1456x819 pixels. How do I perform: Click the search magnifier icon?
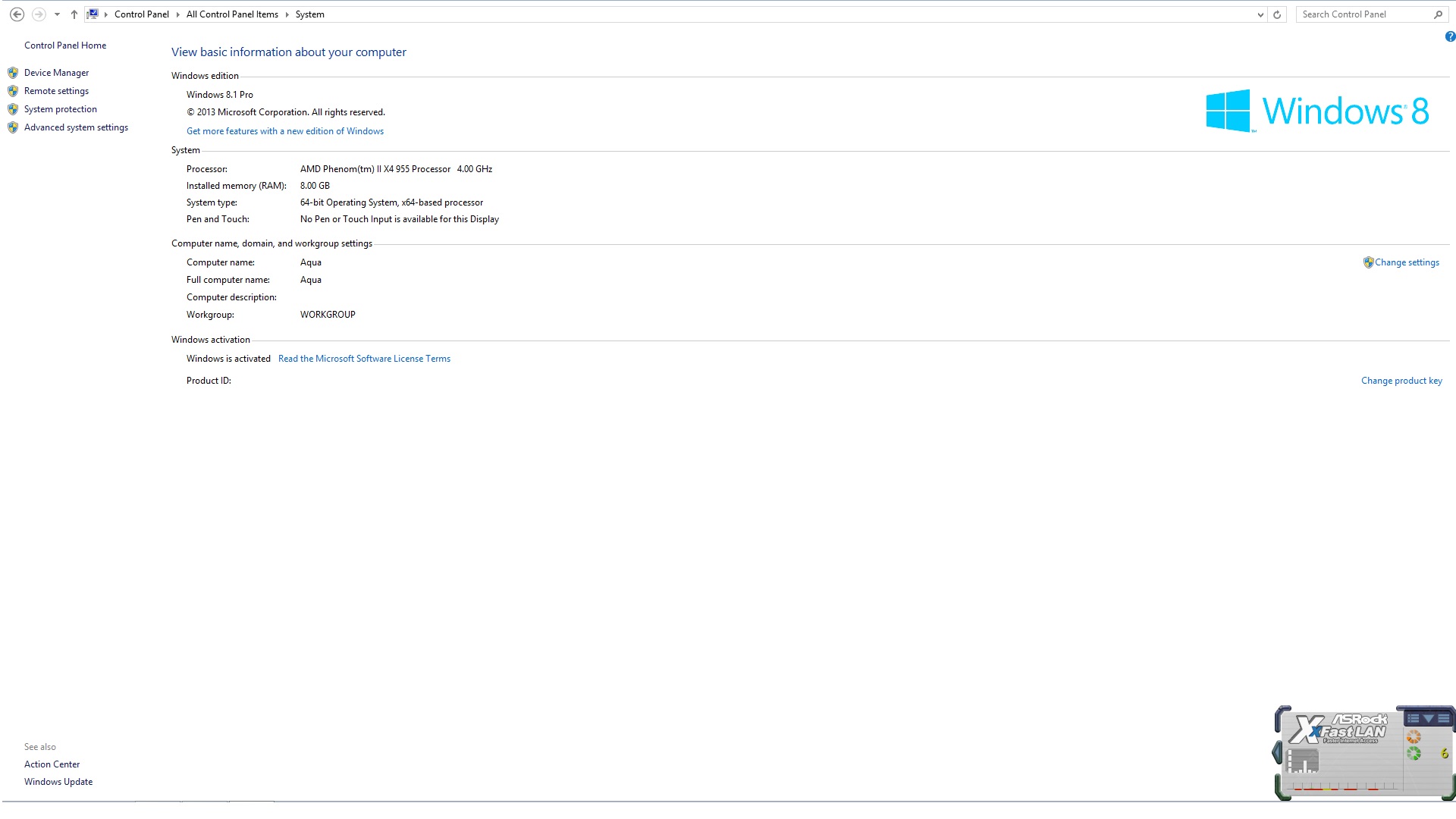click(1438, 14)
